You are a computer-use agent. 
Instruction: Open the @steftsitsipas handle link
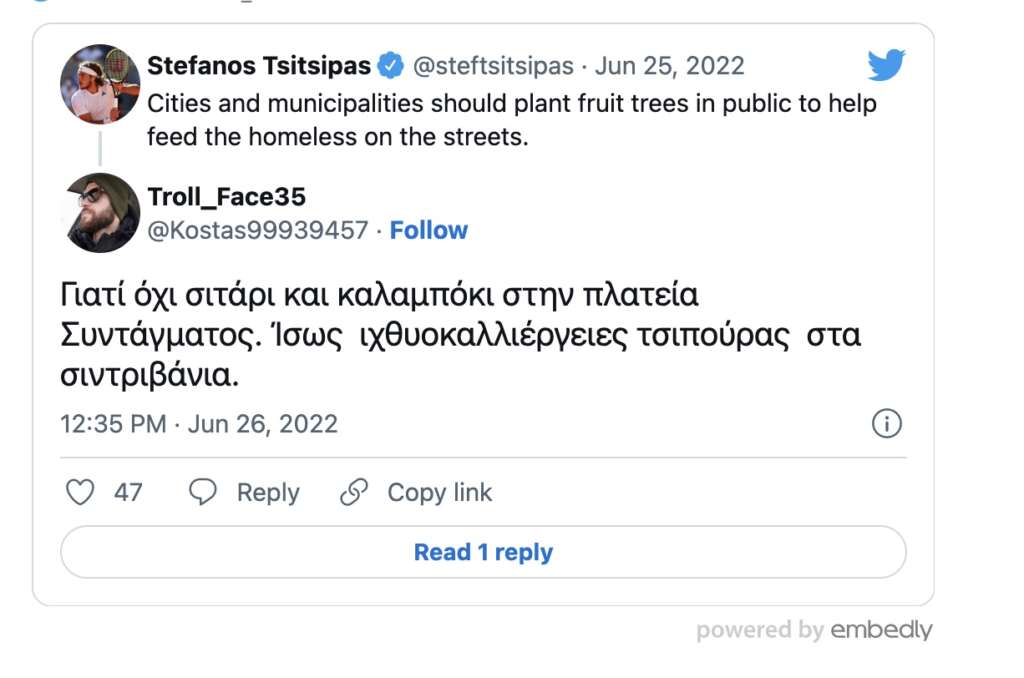coord(493,67)
